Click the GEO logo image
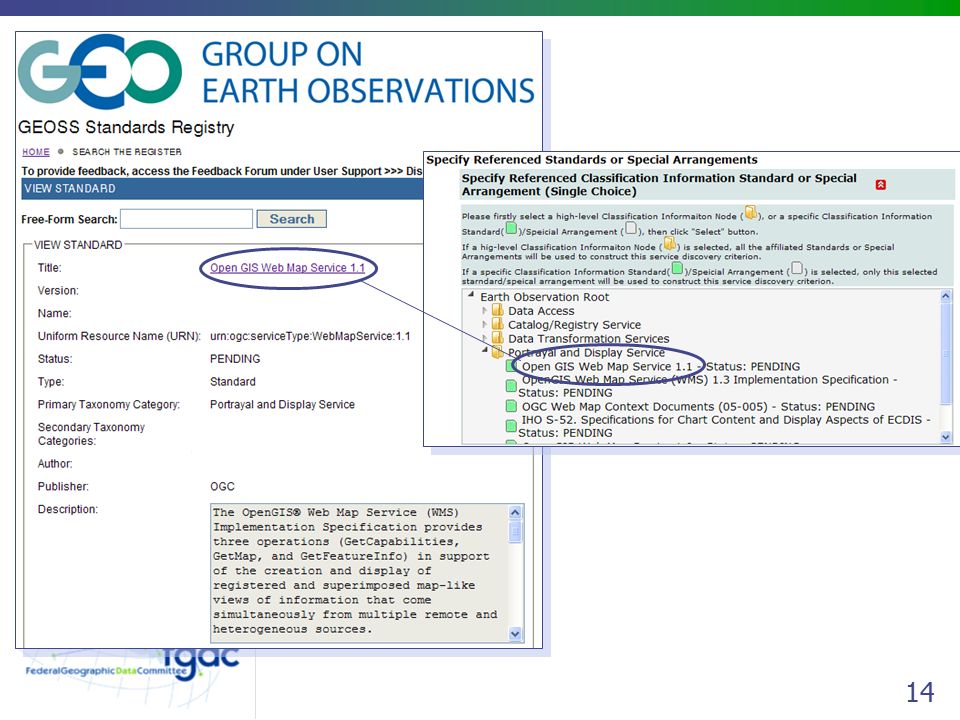Image resolution: width=960 pixels, height=720 pixels. point(100,72)
